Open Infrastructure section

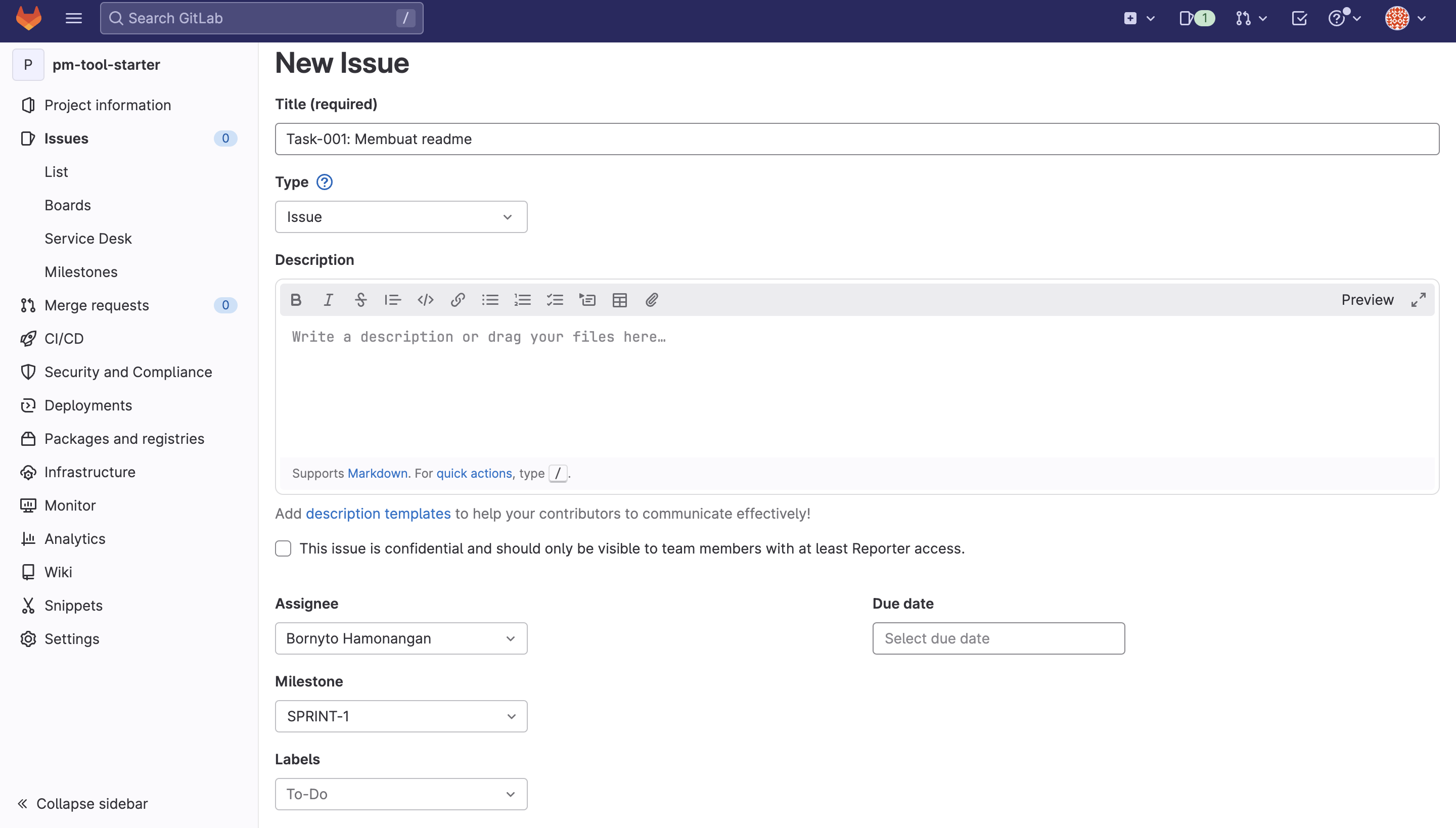(x=90, y=472)
